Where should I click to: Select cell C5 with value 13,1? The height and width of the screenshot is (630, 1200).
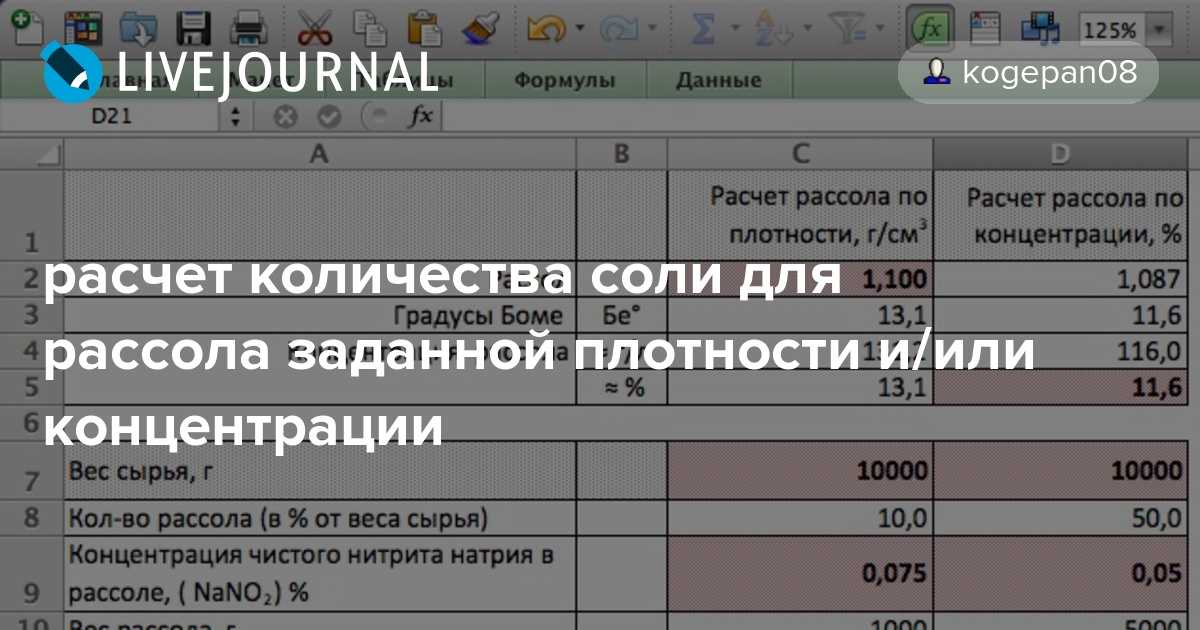pos(800,387)
